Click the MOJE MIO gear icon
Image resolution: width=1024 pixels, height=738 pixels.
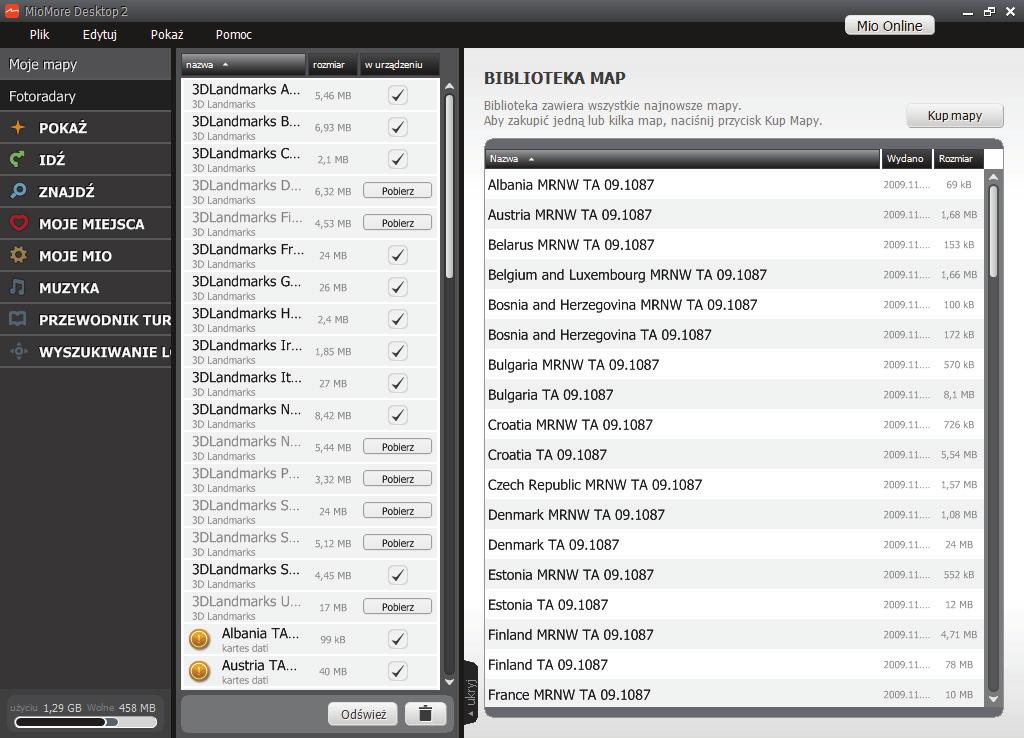pyautogui.click(x=18, y=255)
